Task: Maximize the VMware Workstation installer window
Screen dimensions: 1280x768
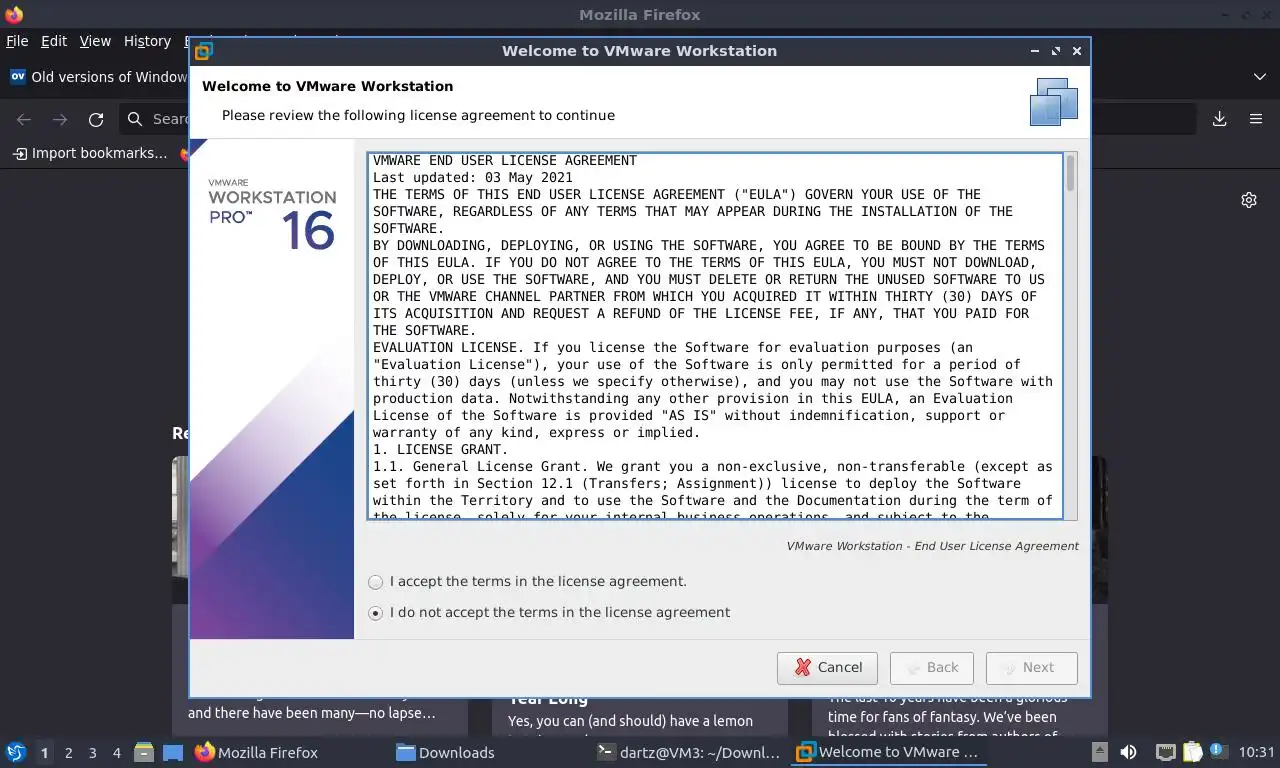Action: pos(1056,51)
